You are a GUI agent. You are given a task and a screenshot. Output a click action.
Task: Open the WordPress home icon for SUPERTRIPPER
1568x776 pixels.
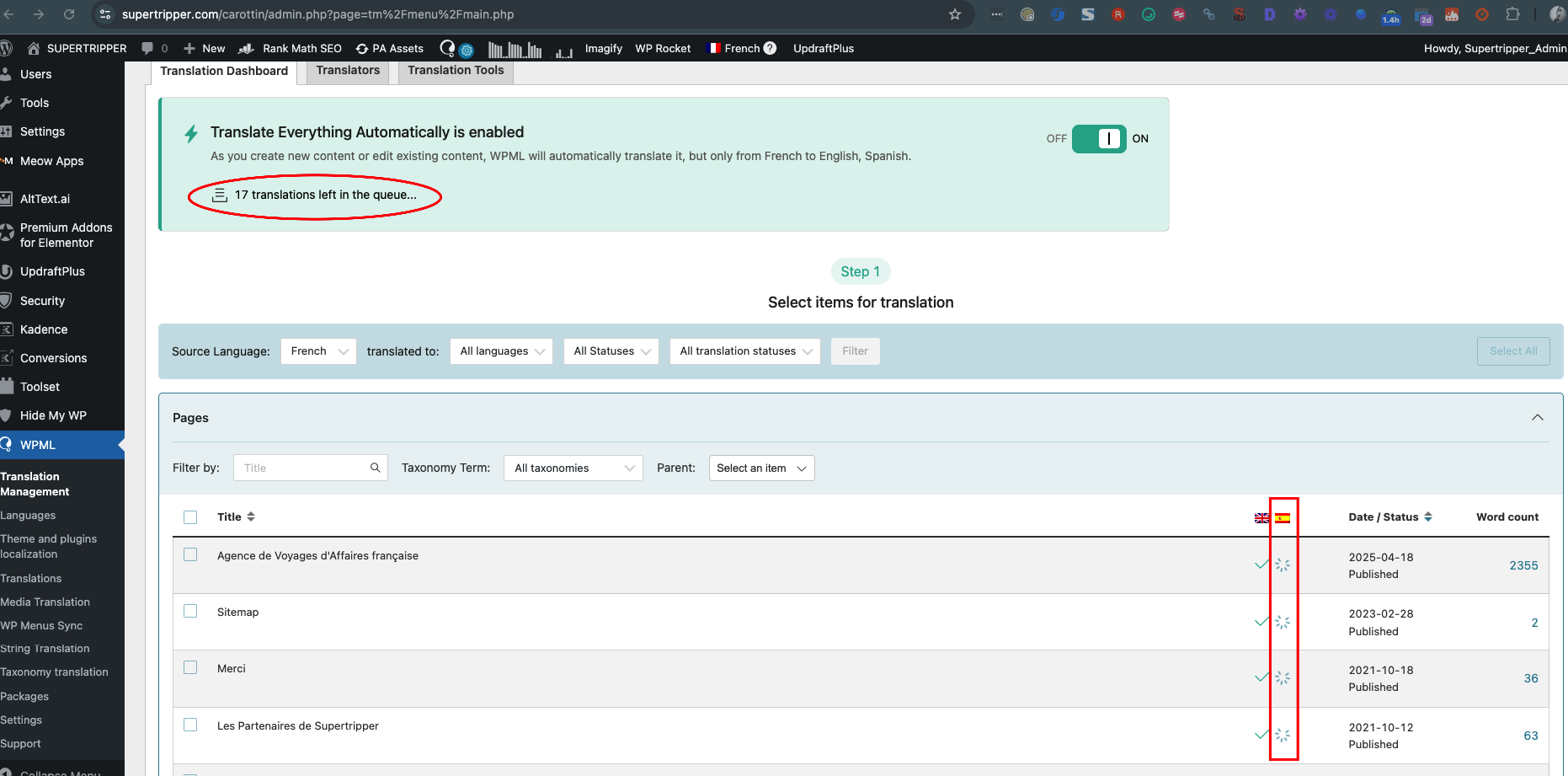point(34,48)
